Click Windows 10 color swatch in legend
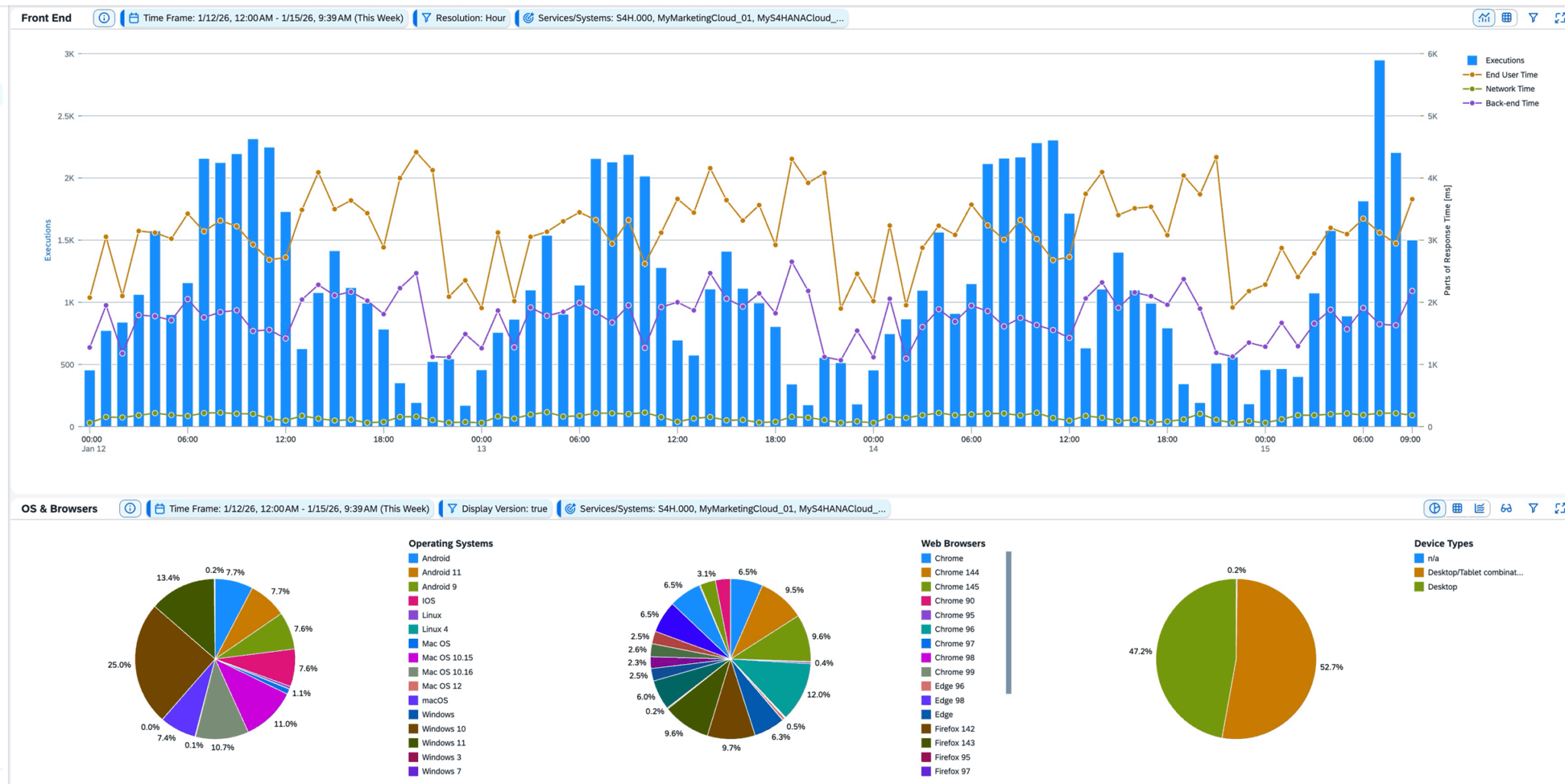 pyautogui.click(x=413, y=728)
